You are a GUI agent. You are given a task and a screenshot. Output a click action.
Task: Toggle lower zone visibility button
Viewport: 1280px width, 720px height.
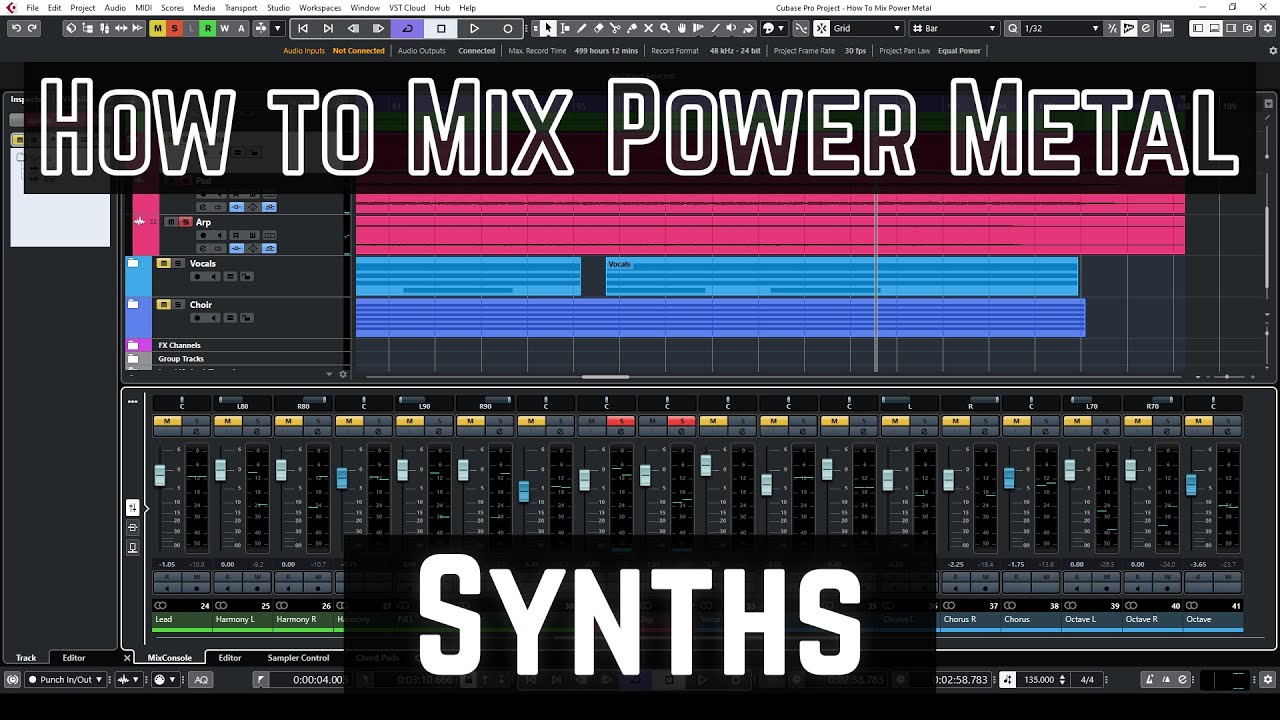coord(1214,28)
